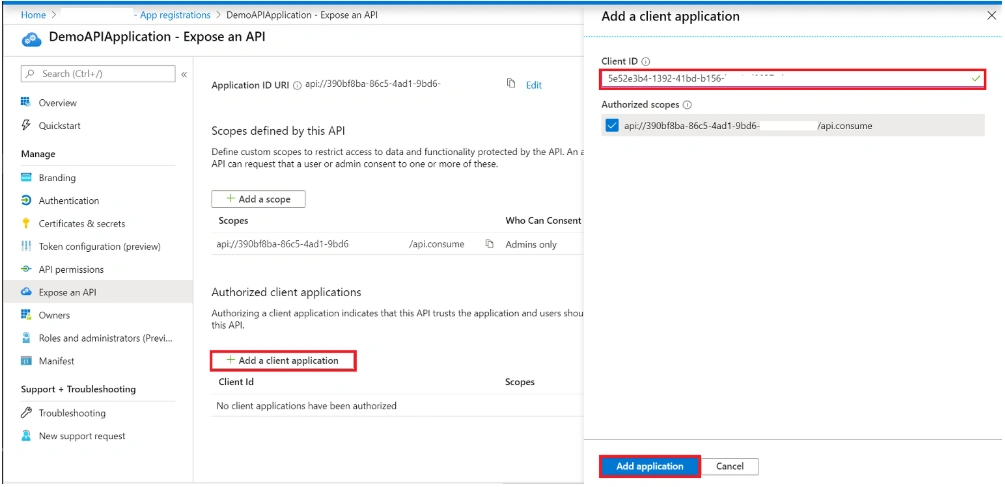Open the Manifest page
Image resolution: width=1005 pixels, height=487 pixels.
56,361
